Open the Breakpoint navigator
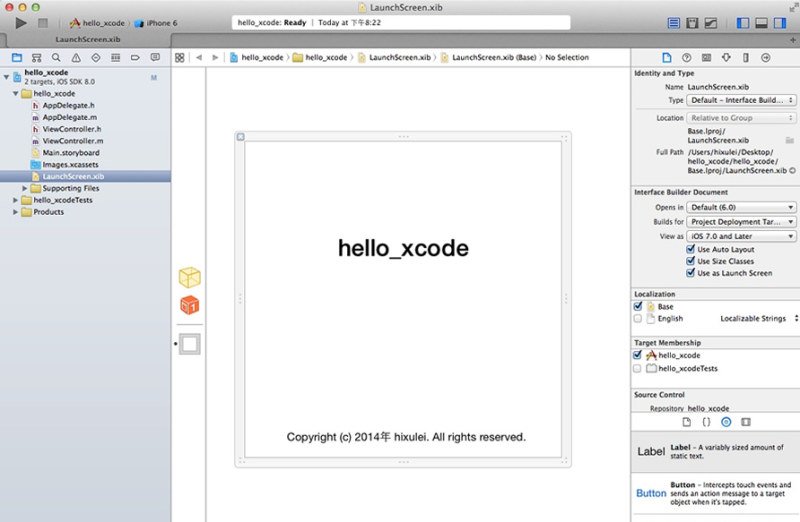This screenshot has width=800, height=522. pos(135,58)
